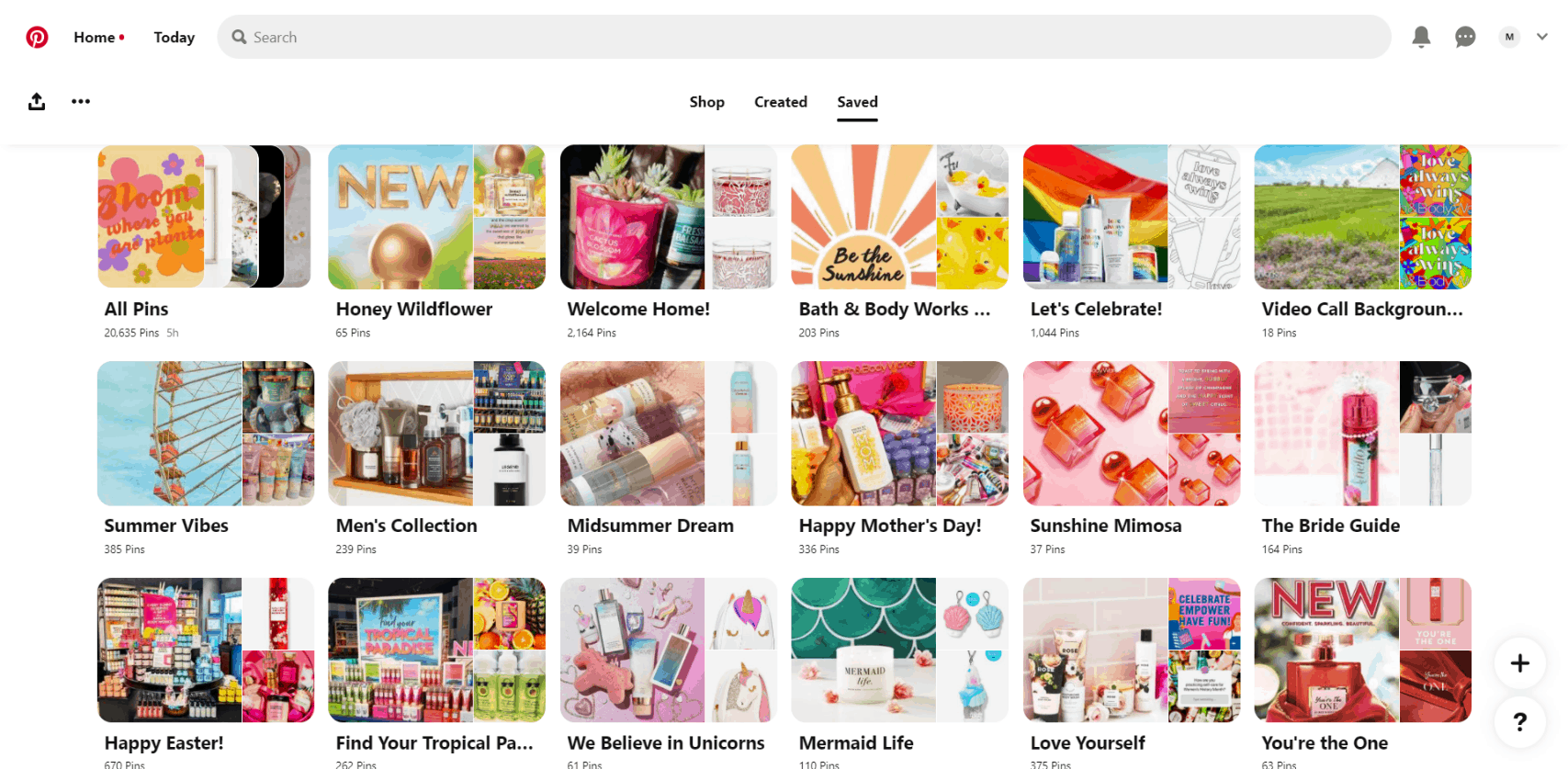Click in the Search field
This screenshot has height=769, width=1568.
click(x=804, y=37)
